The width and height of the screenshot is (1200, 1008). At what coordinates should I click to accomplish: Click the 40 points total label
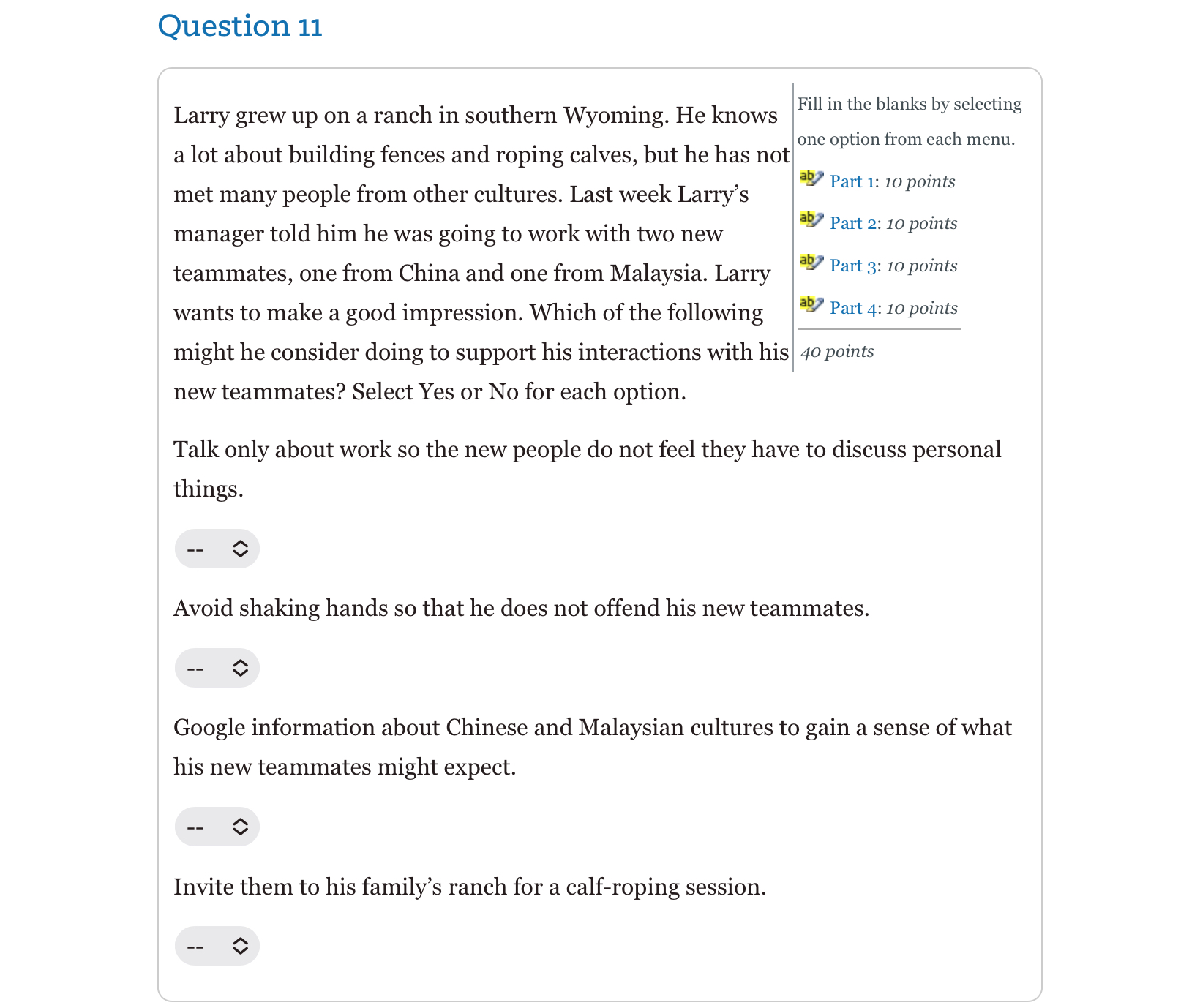pyautogui.click(x=836, y=351)
